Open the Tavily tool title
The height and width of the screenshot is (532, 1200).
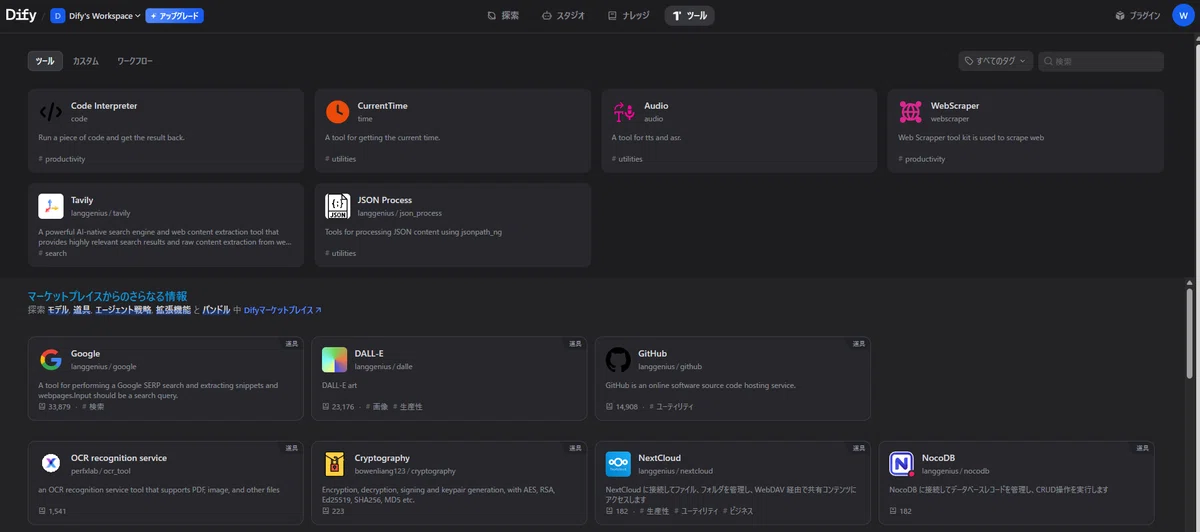tap(82, 200)
